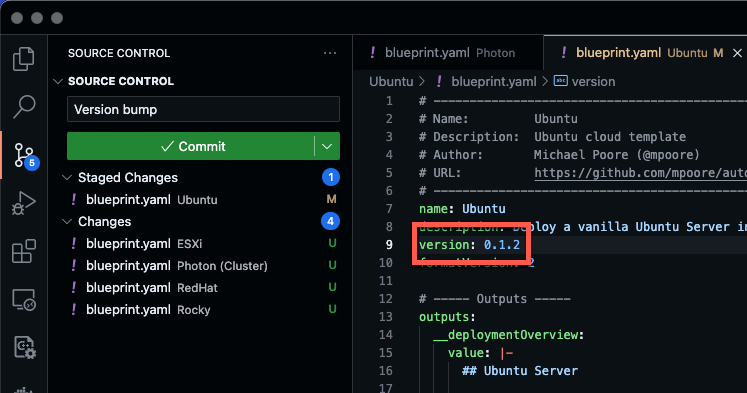The width and height of the screenshot is (747, 393).
Task: Open the Explorer view in activity bar
Action: (x=23, y=59)
